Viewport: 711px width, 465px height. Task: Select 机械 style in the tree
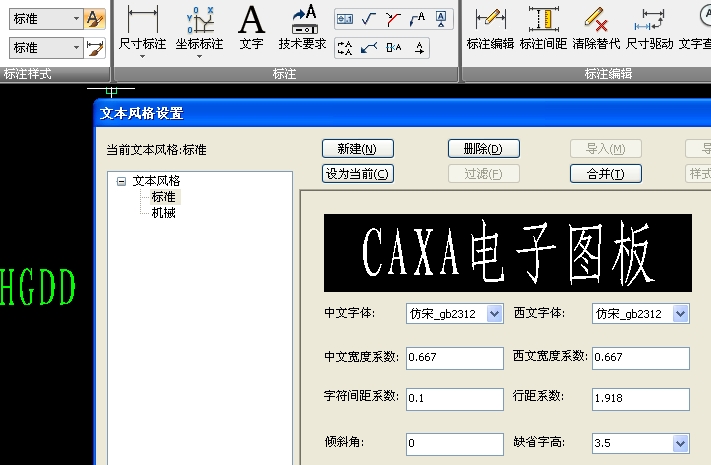pos(163,213)
